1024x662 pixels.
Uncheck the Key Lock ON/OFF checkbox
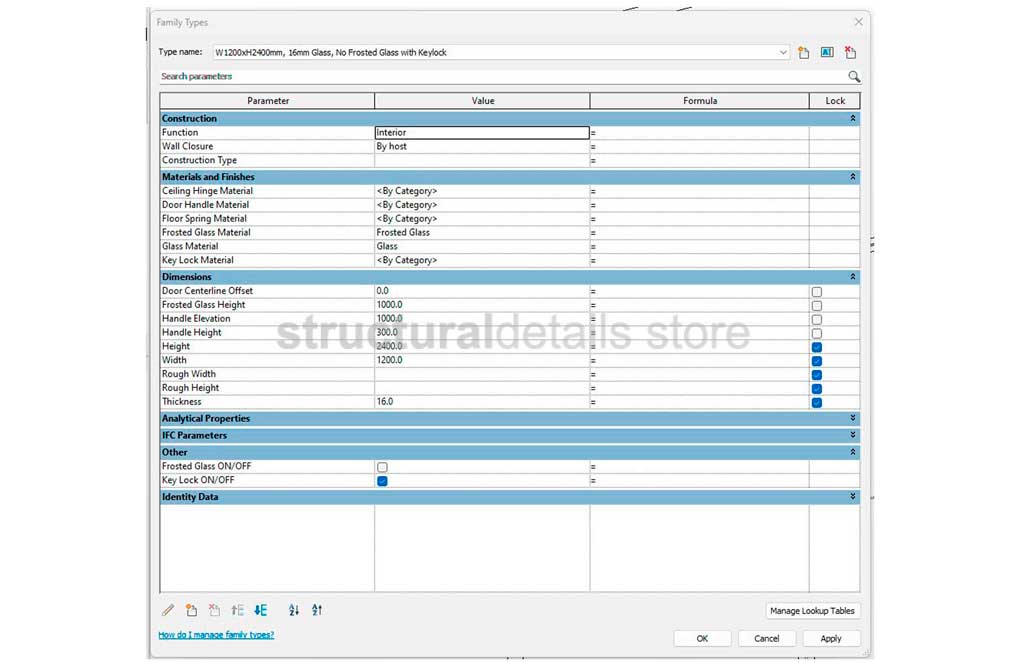[x=382, y=481]
